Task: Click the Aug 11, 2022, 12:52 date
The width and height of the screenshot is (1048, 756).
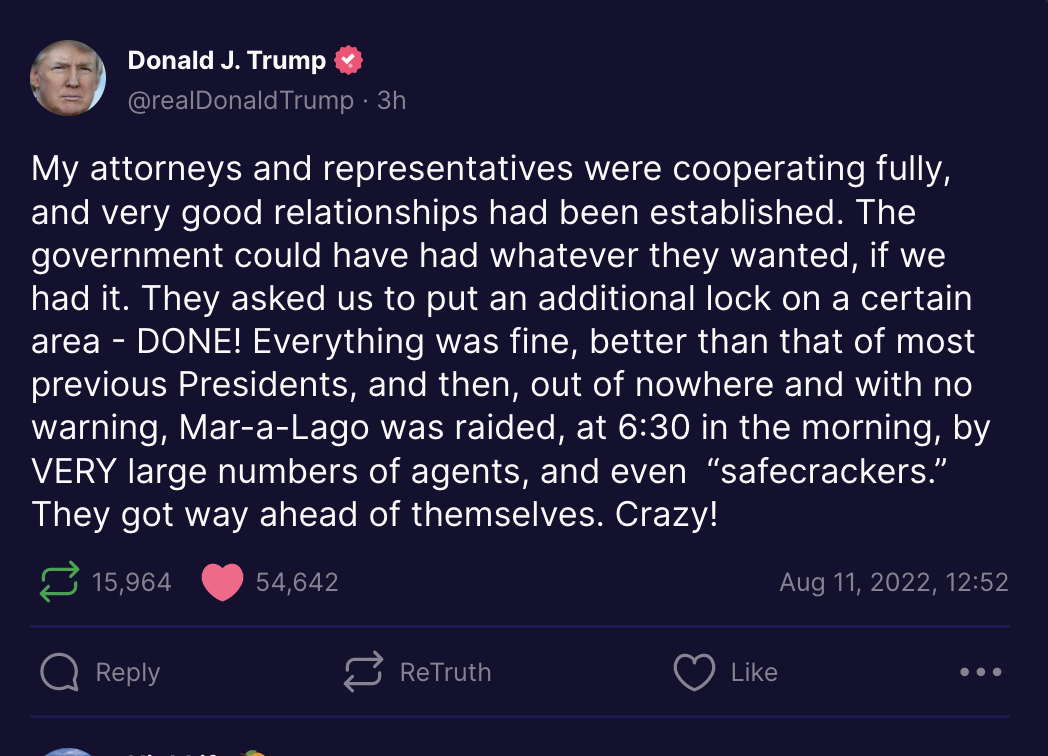Action: 894,582
